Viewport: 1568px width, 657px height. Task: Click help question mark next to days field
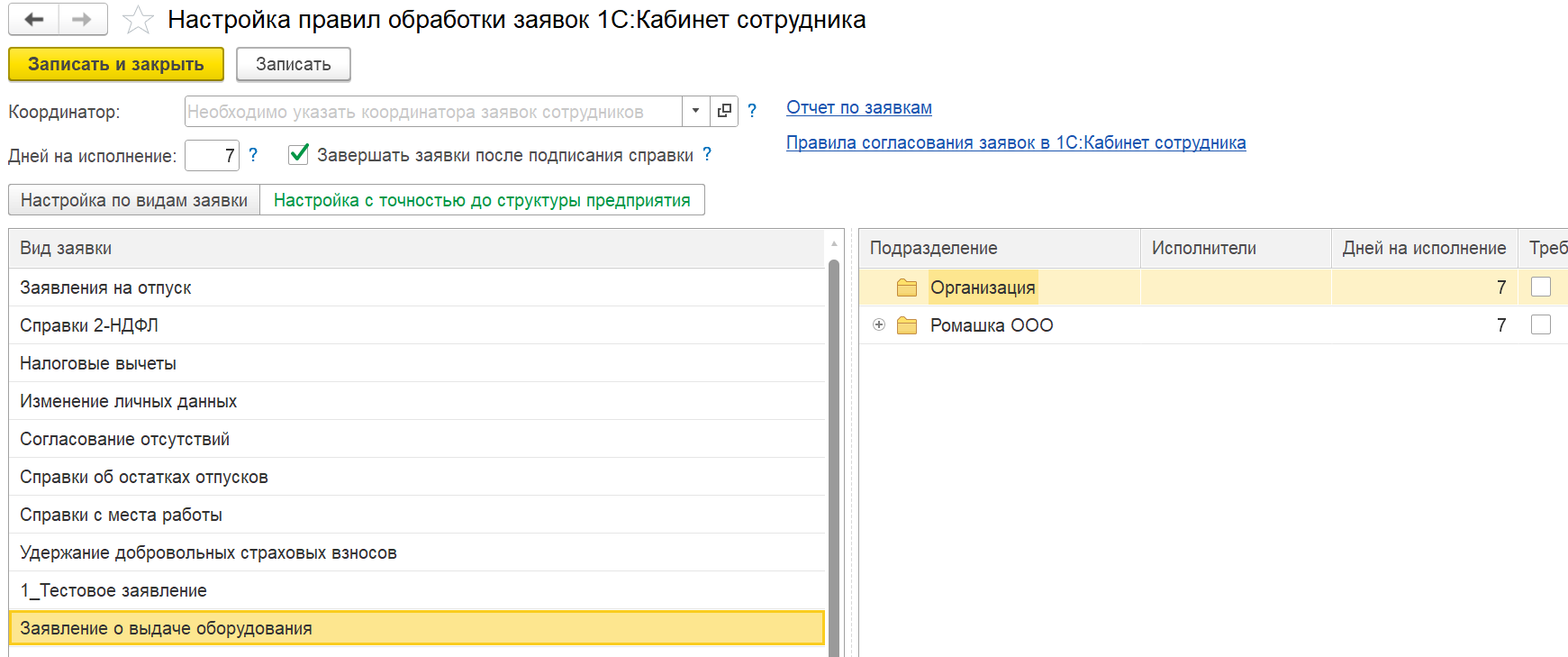pos(253,155)
